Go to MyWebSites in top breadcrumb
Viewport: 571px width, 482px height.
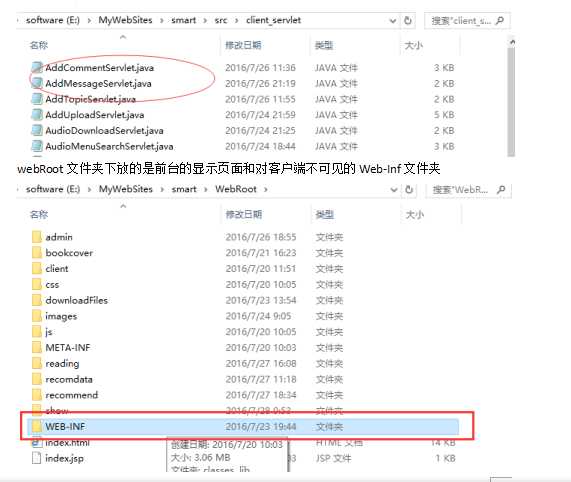point(125,20)
